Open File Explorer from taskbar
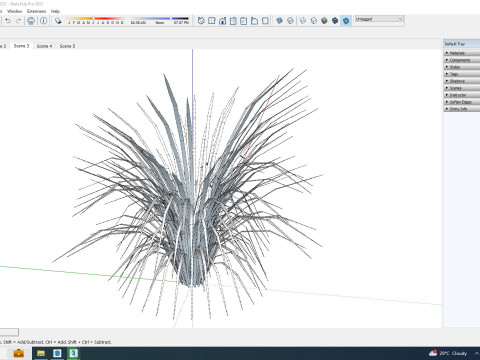Image resolution: width=480 pixels, height=360 pixels. coord(41,353)
